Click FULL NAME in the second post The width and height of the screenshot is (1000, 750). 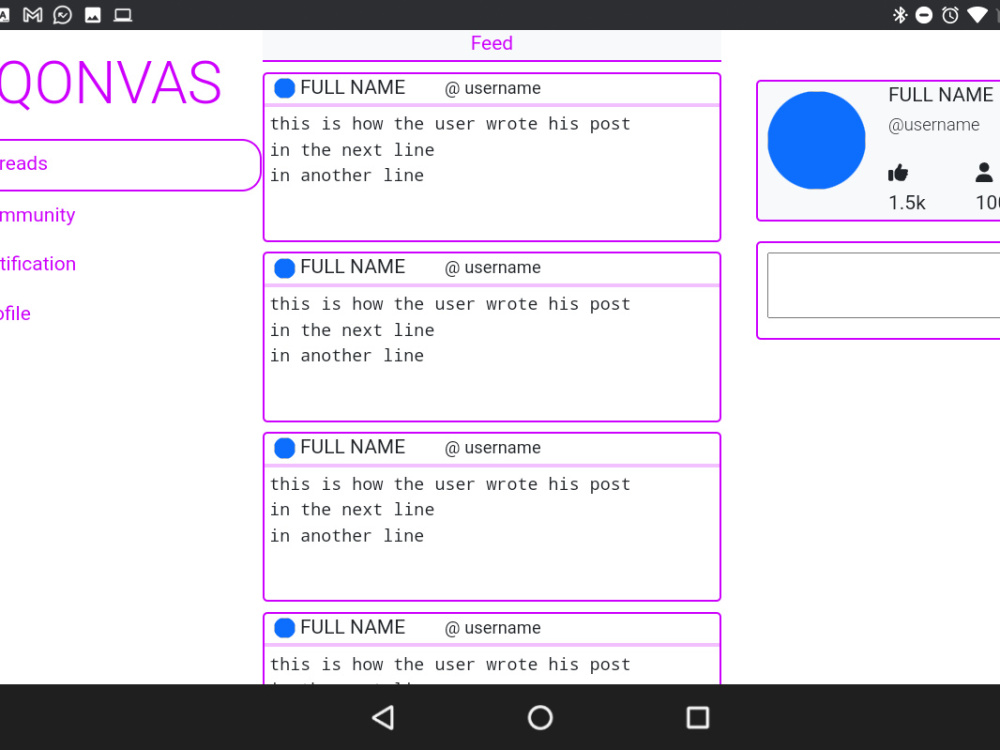[x=353, y=267]
